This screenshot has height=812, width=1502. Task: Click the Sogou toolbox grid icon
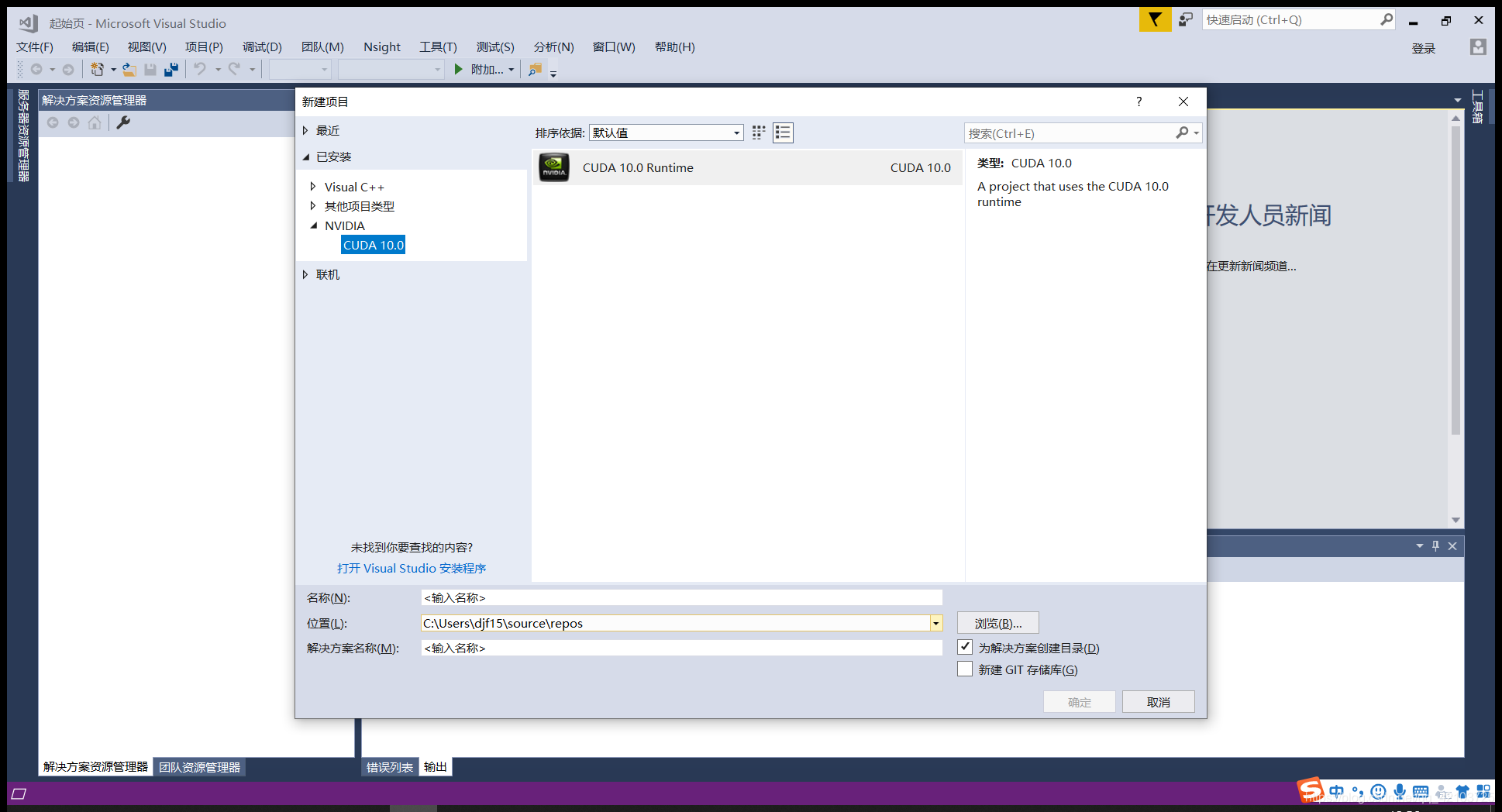1483,791
